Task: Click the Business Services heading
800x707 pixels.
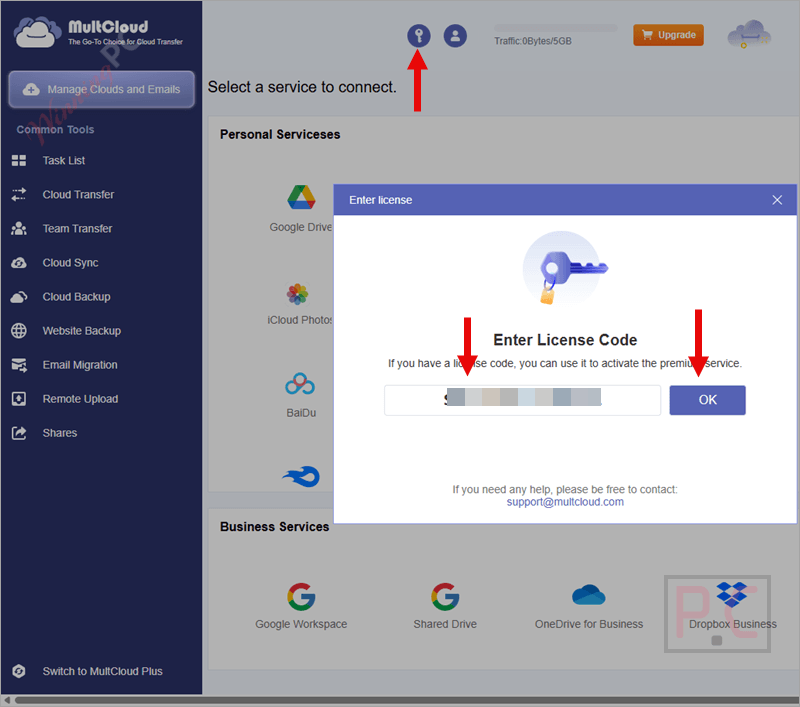Action: click(x=274, y=526)
